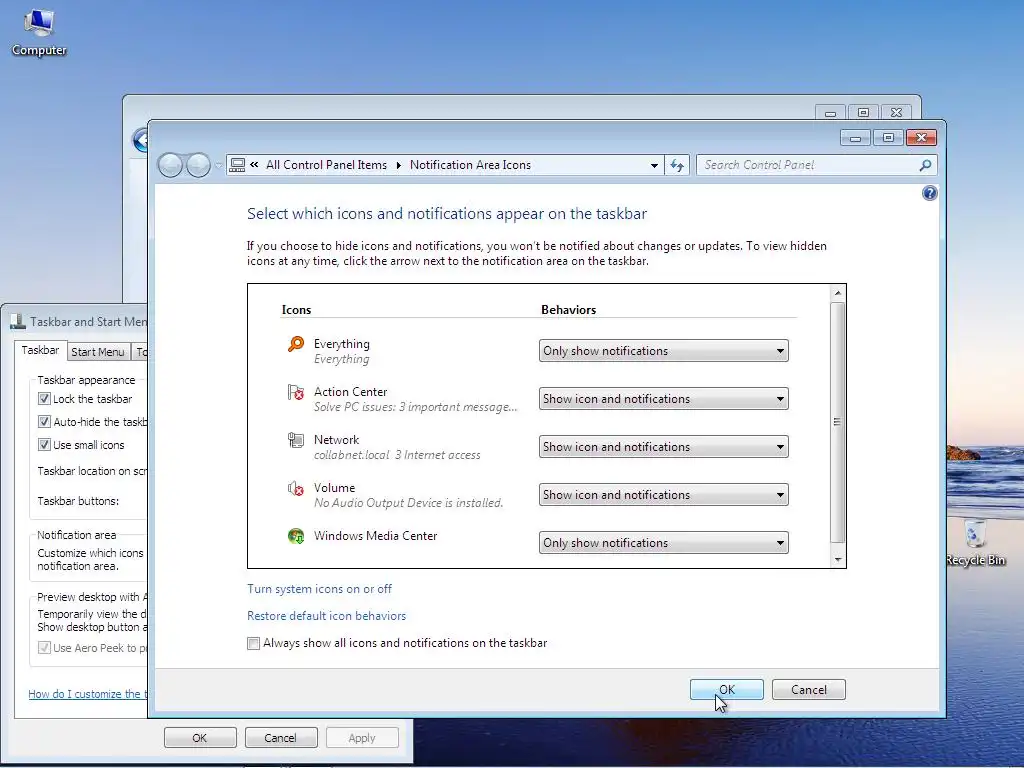Viewport: 1024px width, 768px height.
Task: Open How do I customize the taskbar link
Action: click(88, 694)
